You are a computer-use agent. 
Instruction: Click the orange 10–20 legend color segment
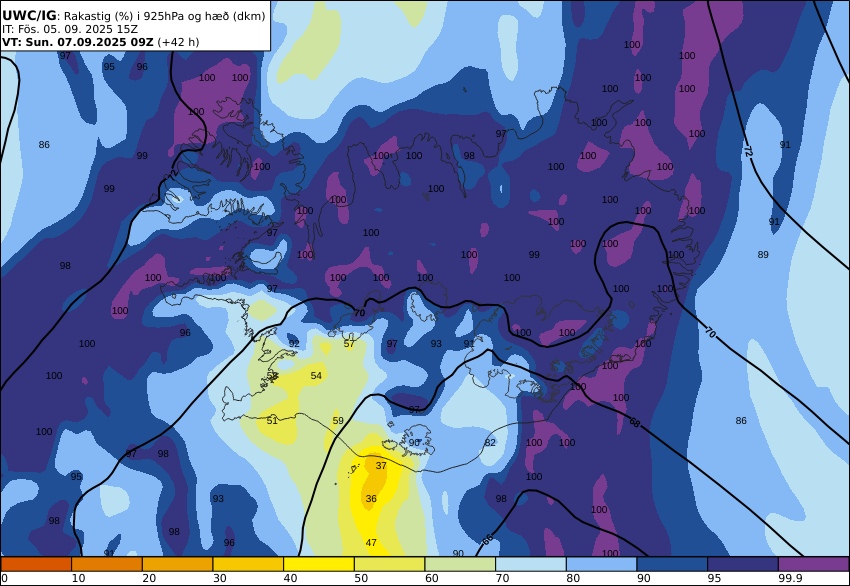tap(107, 564)
